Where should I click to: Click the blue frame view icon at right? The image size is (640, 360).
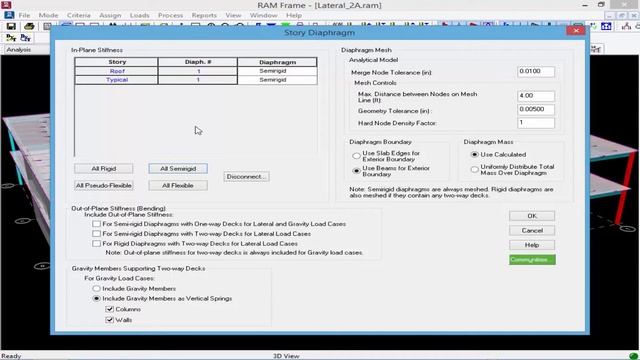tap(606, 27)
